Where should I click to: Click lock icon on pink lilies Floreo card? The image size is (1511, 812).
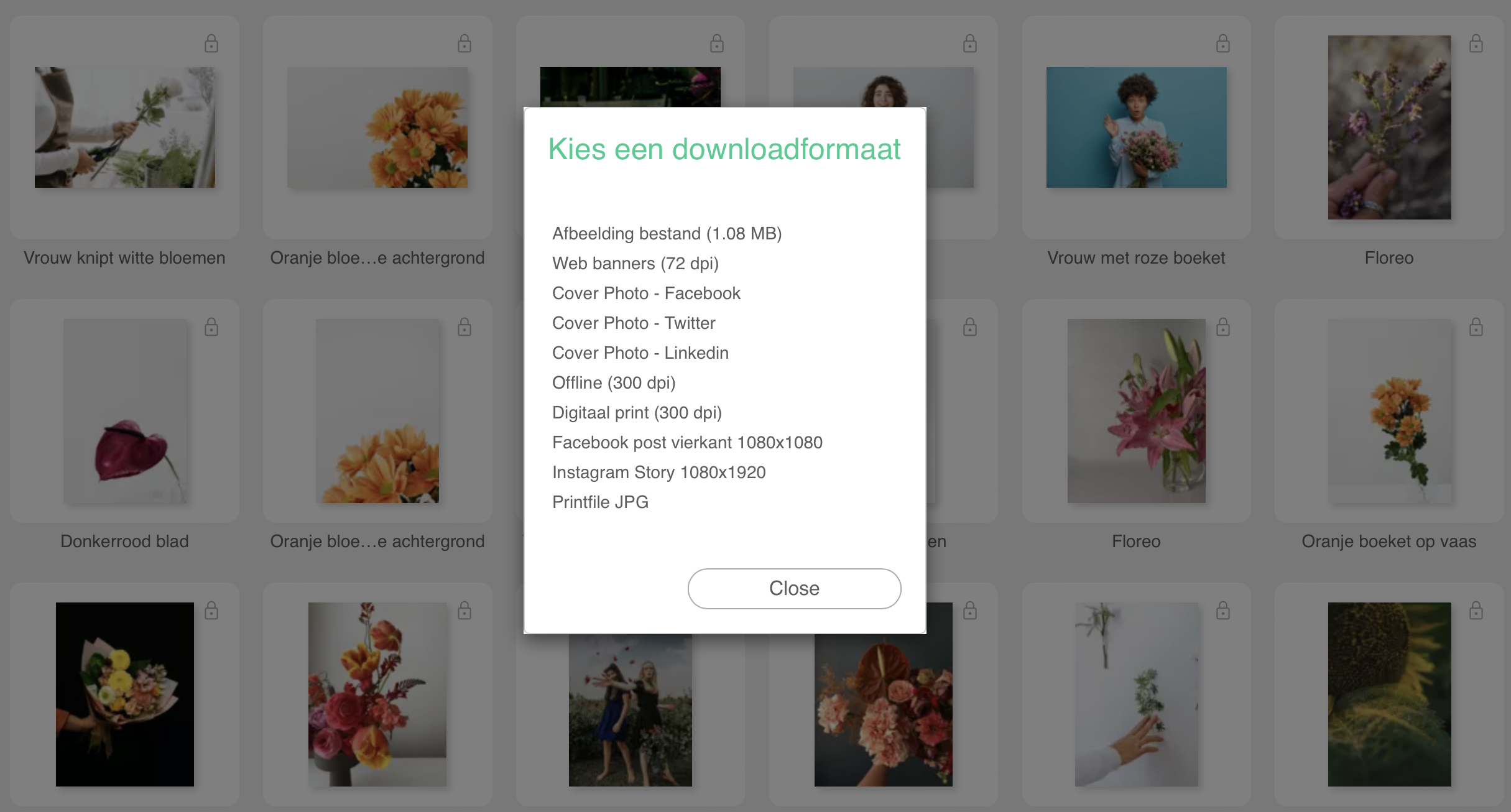coord(1223,327)
